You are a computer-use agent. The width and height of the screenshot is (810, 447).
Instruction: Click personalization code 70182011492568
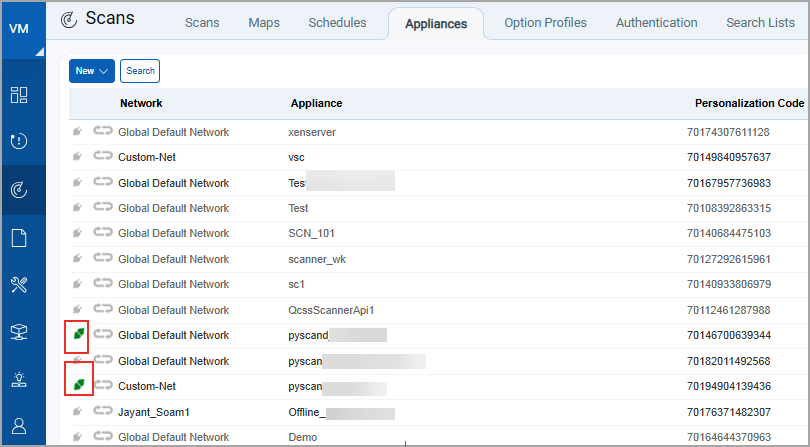728,361
